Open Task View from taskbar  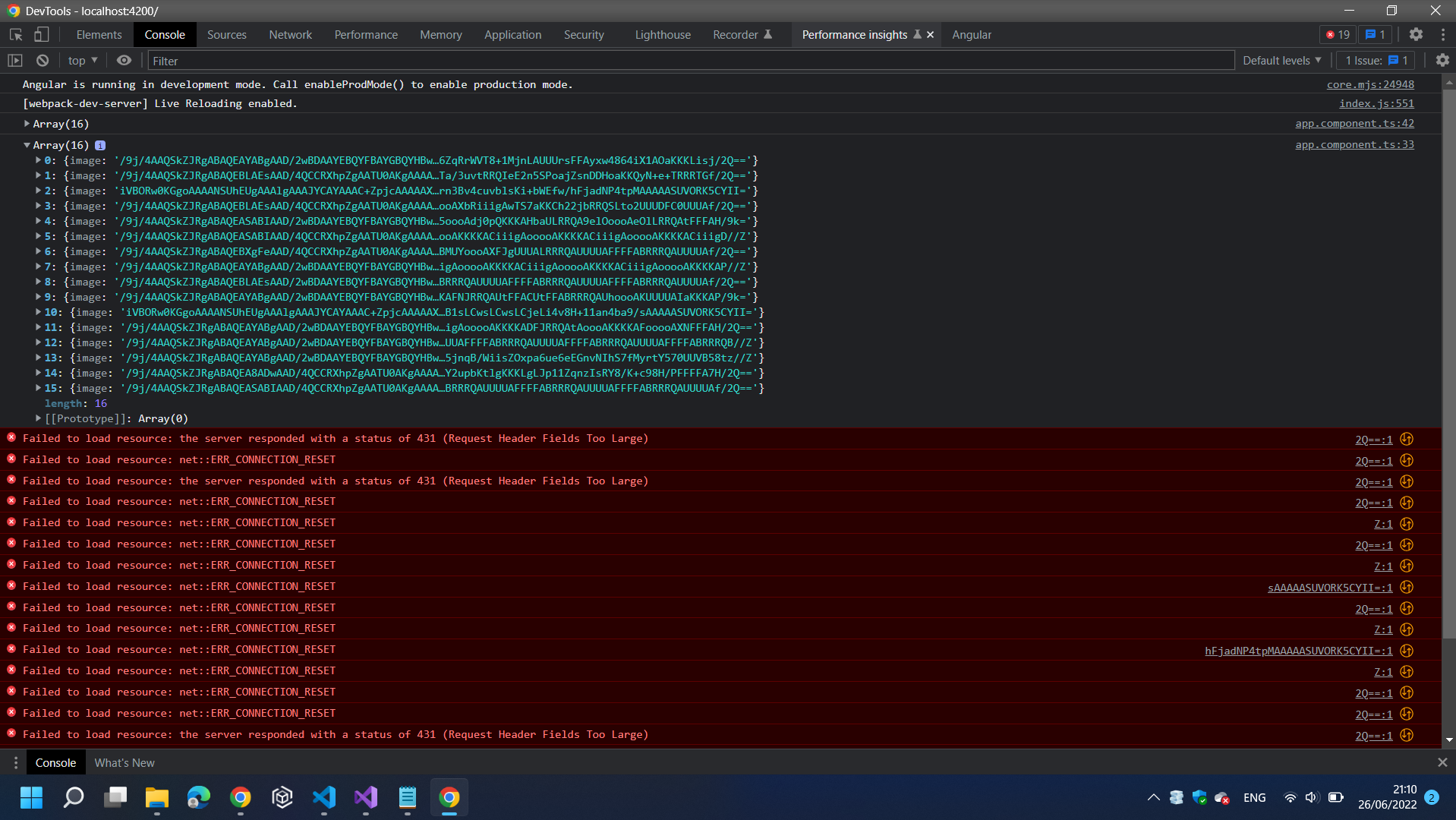click(x=115, y=797)
